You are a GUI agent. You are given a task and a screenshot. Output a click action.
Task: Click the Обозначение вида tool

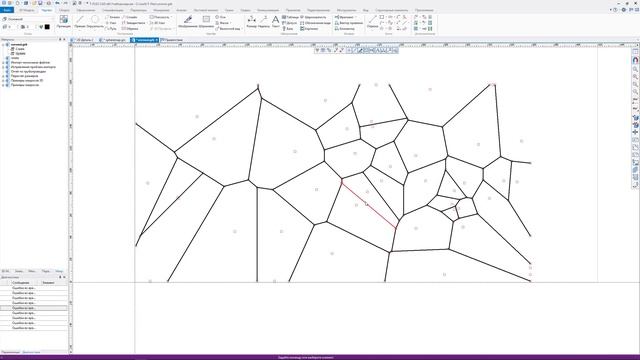coord(315,23)
